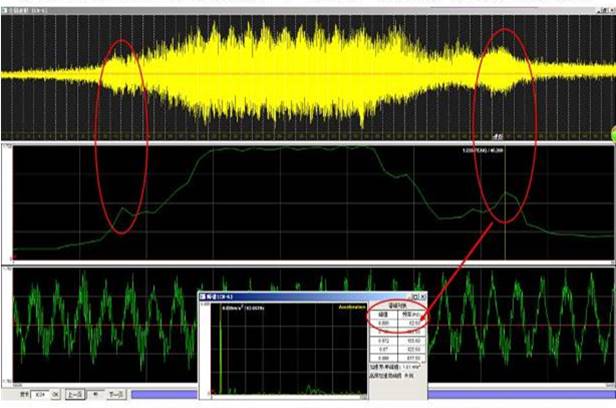616x408 pixels.
Task: Click the frequency (Hz) column header
Action: tap(411, 314)
